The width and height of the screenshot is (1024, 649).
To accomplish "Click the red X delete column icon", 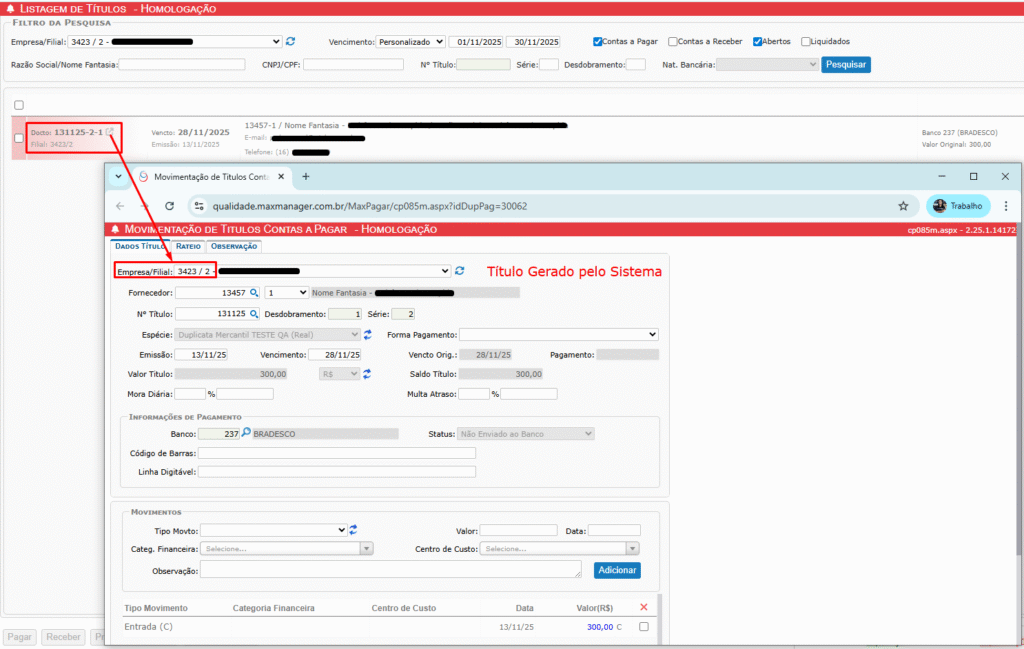I will 643,607.
